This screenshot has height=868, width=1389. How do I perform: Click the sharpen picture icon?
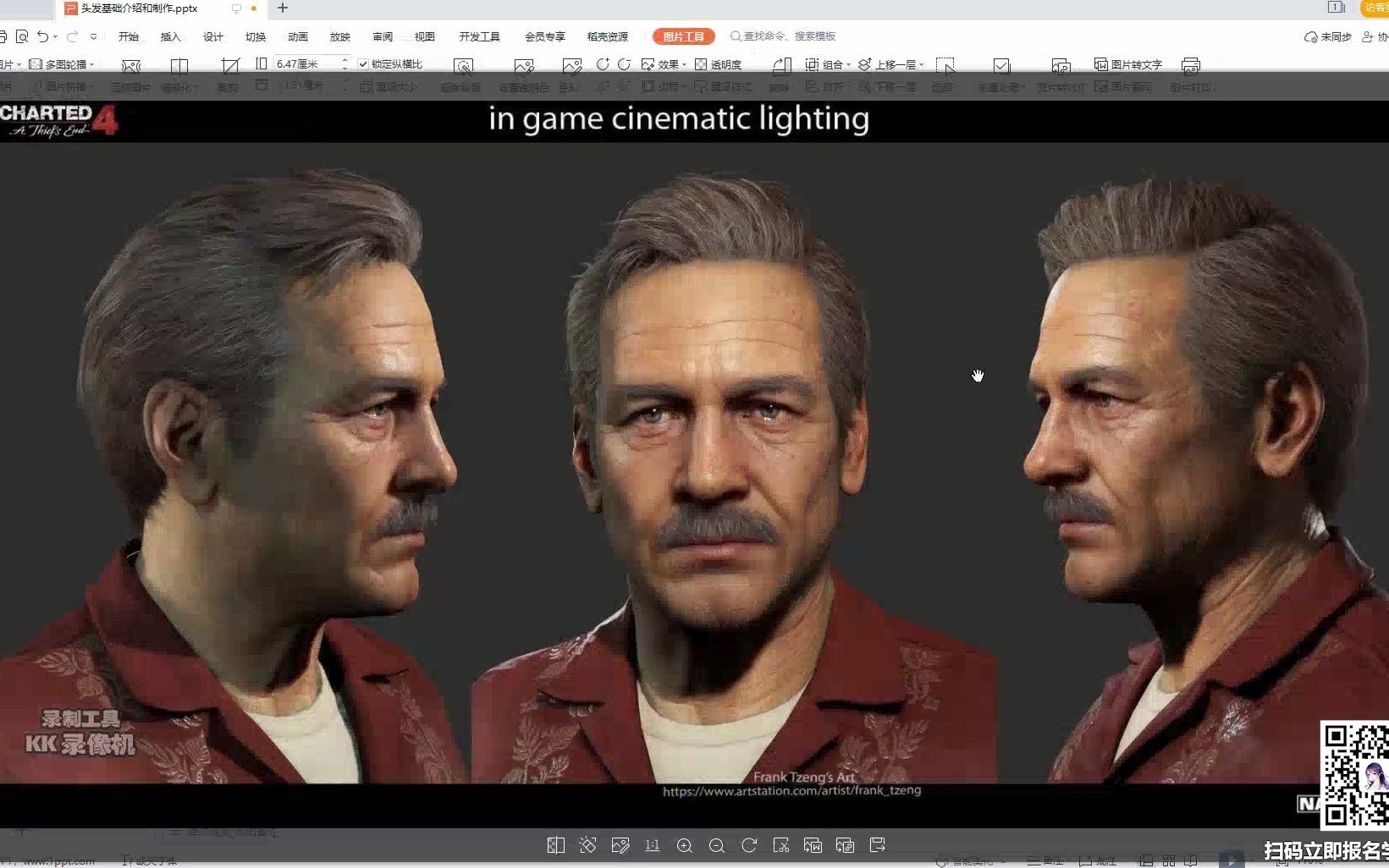pos(179,65)
